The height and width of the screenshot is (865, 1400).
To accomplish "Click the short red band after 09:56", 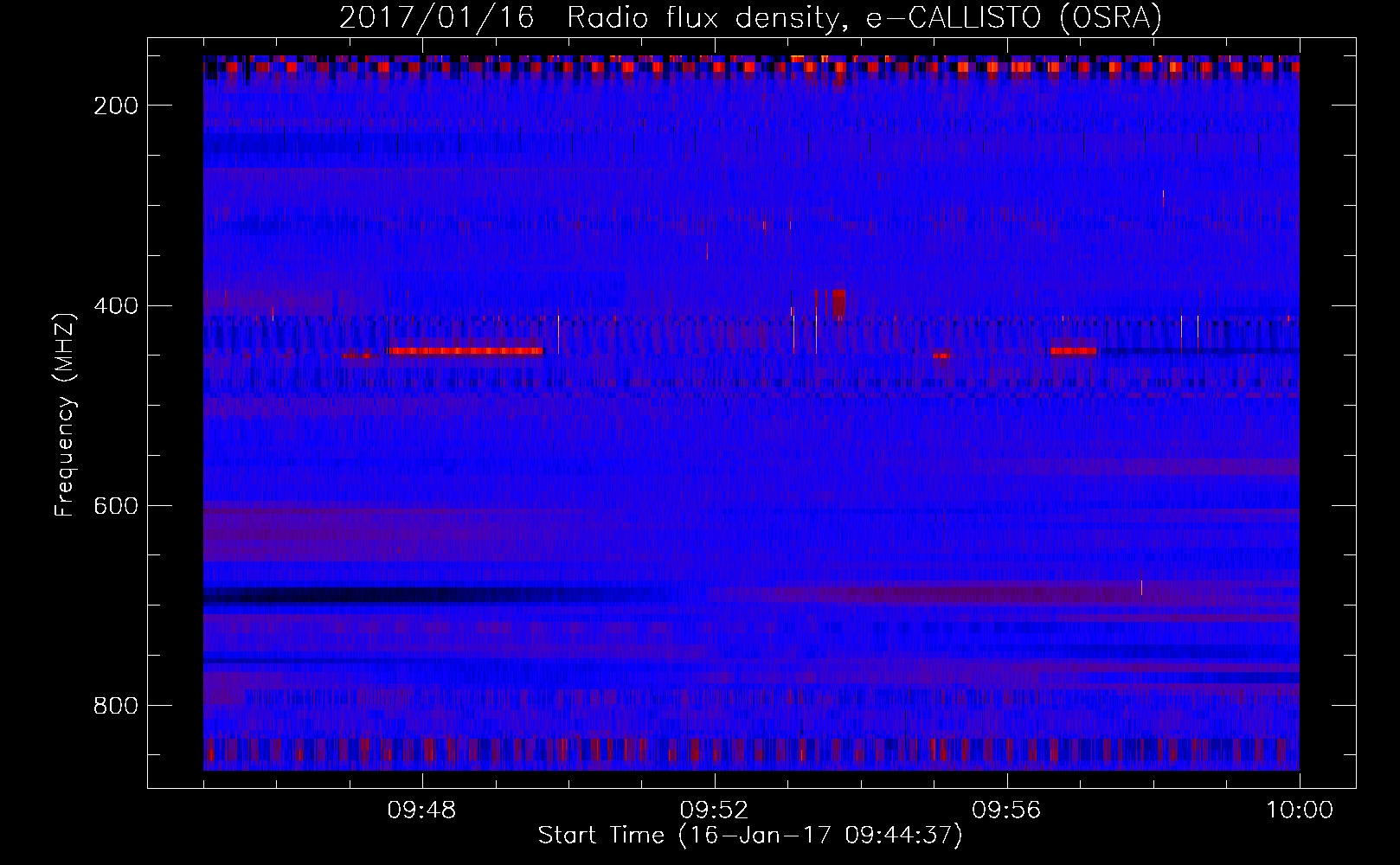I will [x=1074, y=350].
